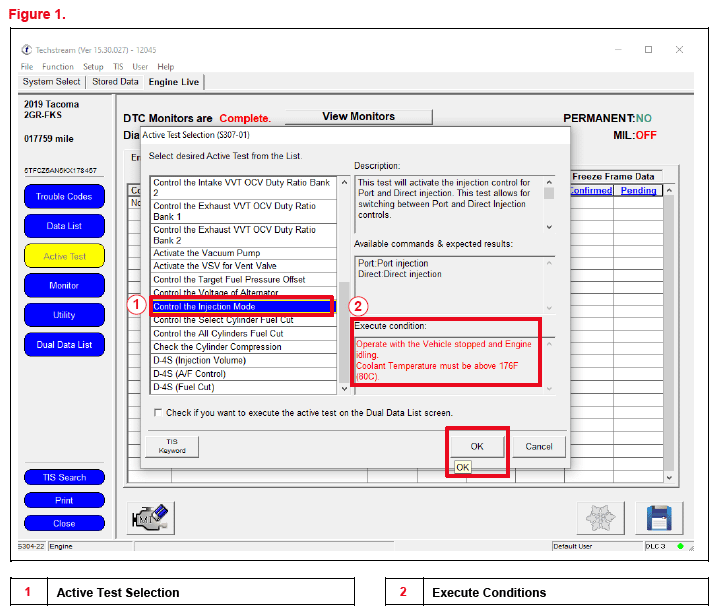Open the TIS menu
The width and height of the screenshot is (718, 615).
[x=118, y=67]
